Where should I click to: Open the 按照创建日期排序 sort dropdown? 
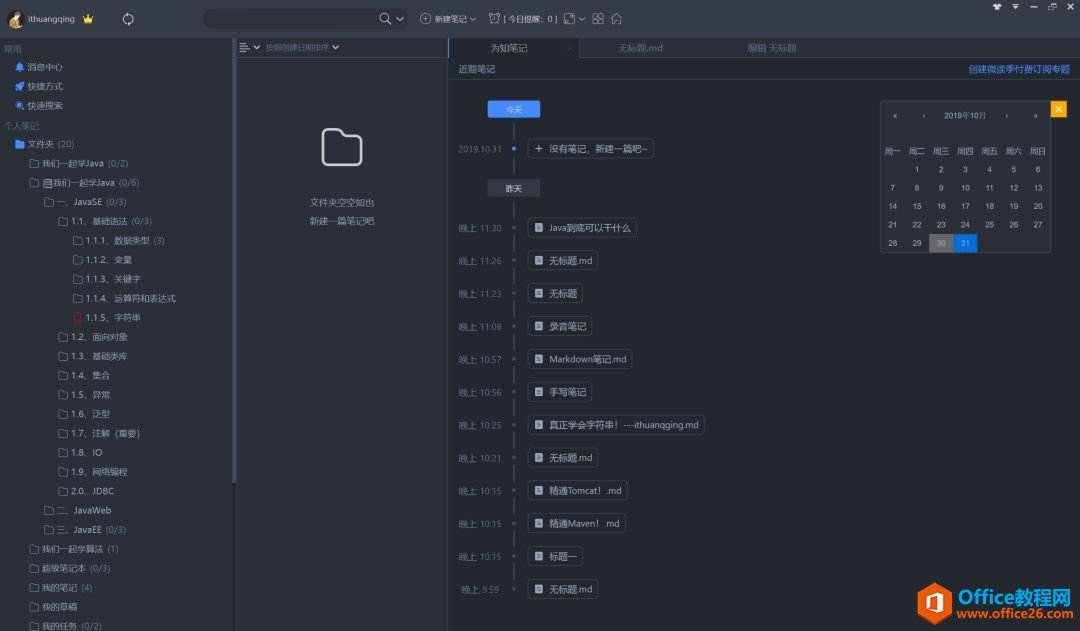302,47
